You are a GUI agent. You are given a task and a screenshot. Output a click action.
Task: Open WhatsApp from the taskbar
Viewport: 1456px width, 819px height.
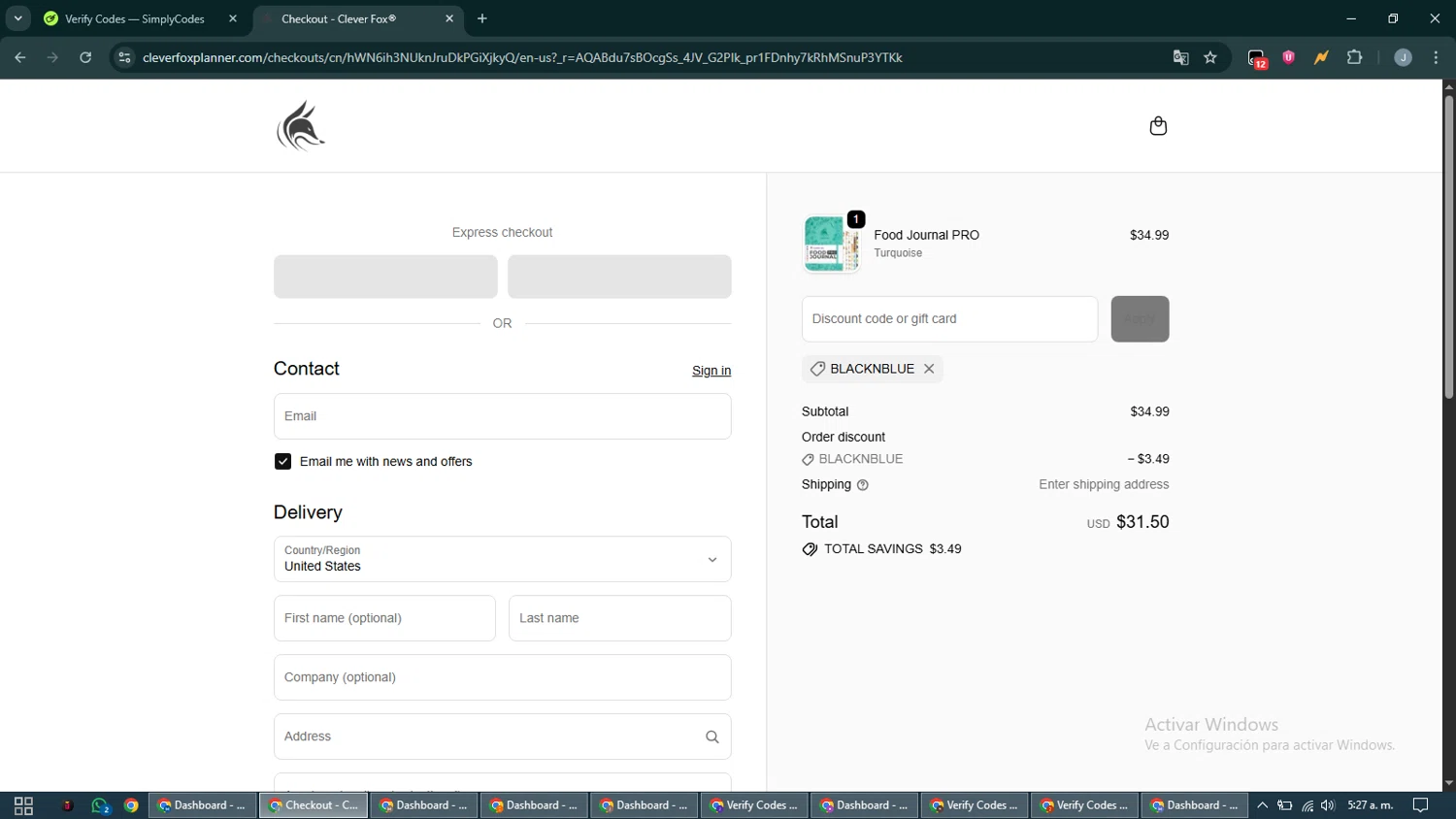point(101,805)
